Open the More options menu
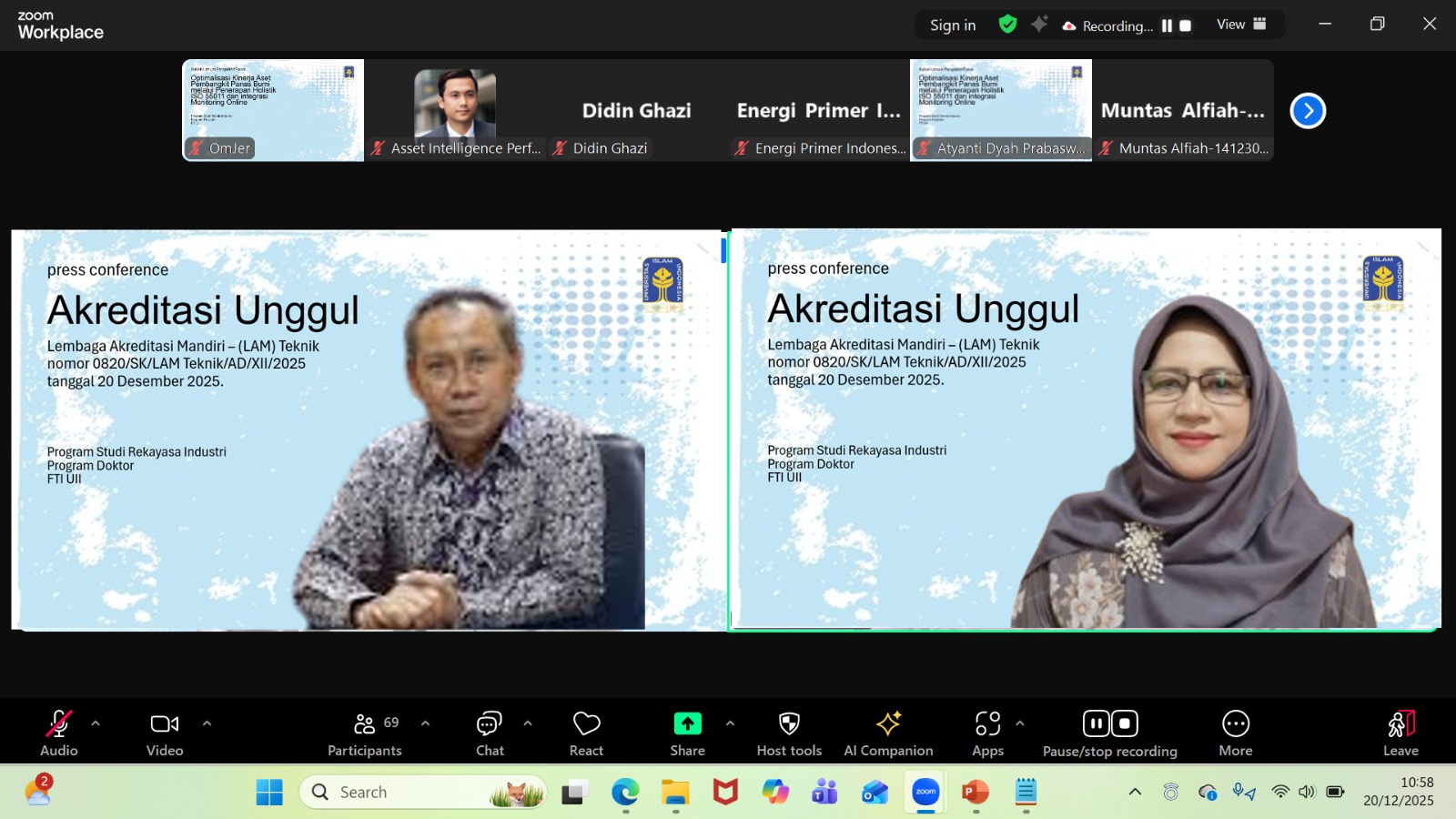1456x819 pixels. 1235,733
